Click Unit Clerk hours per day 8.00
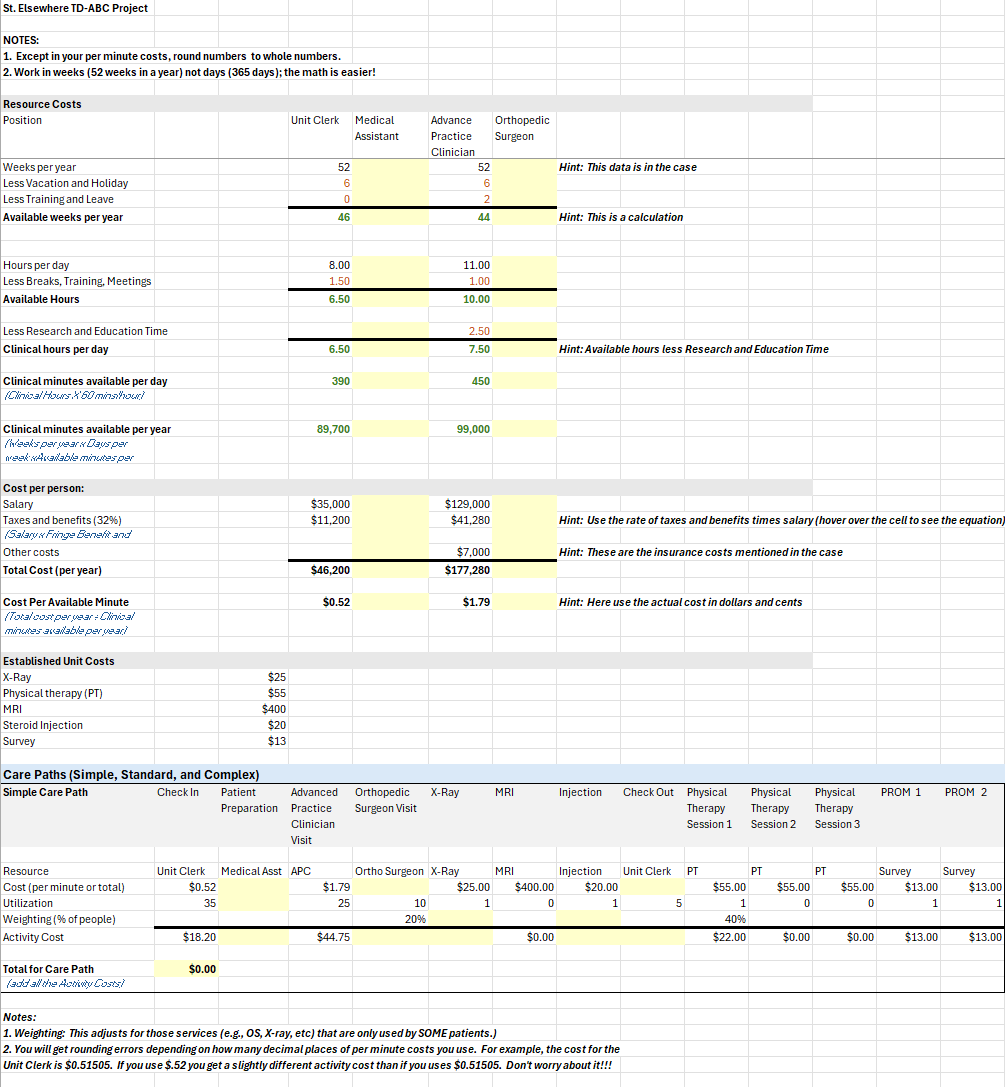 [x=320, y=265]
